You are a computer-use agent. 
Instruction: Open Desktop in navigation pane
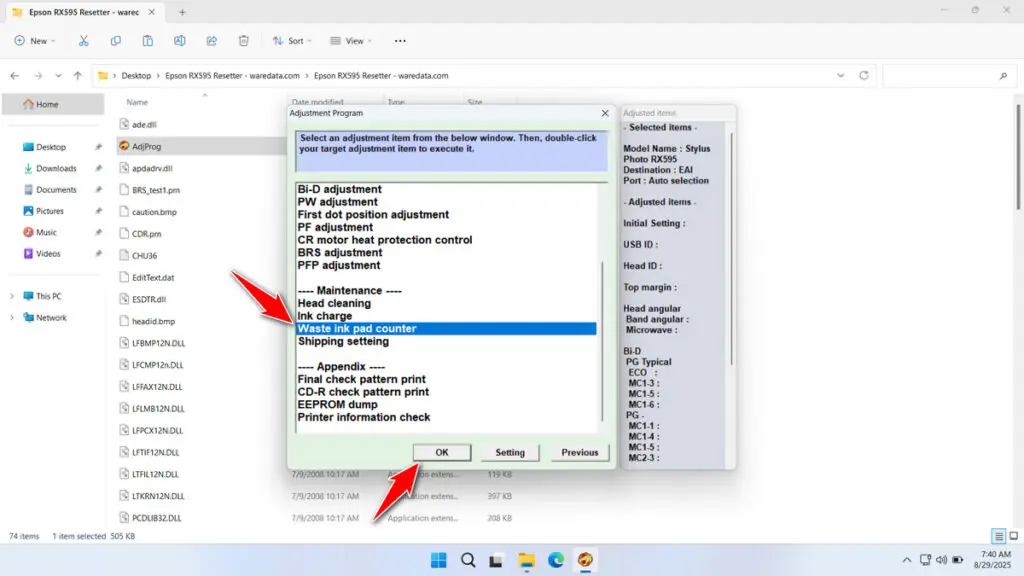(51, 147)
